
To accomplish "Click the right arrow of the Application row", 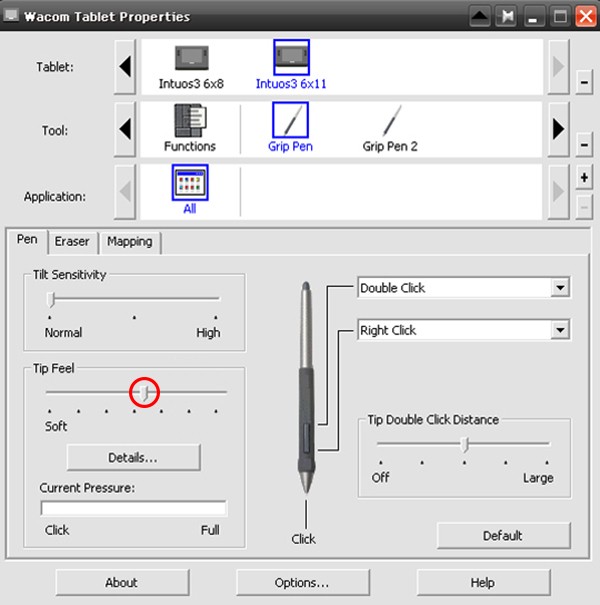I will [x=558, y=192].
